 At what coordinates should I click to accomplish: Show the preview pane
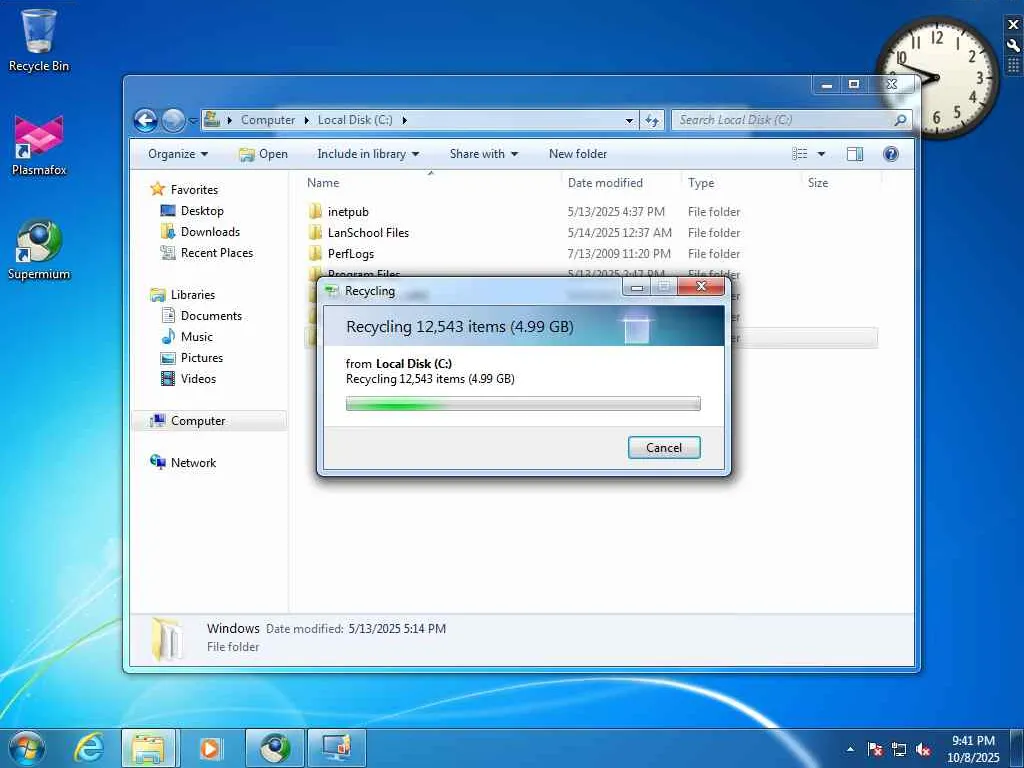(x=854, y=154)
